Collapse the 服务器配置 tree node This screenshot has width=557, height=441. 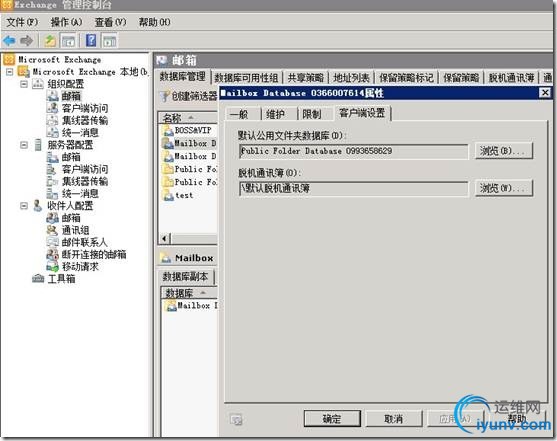24,145
